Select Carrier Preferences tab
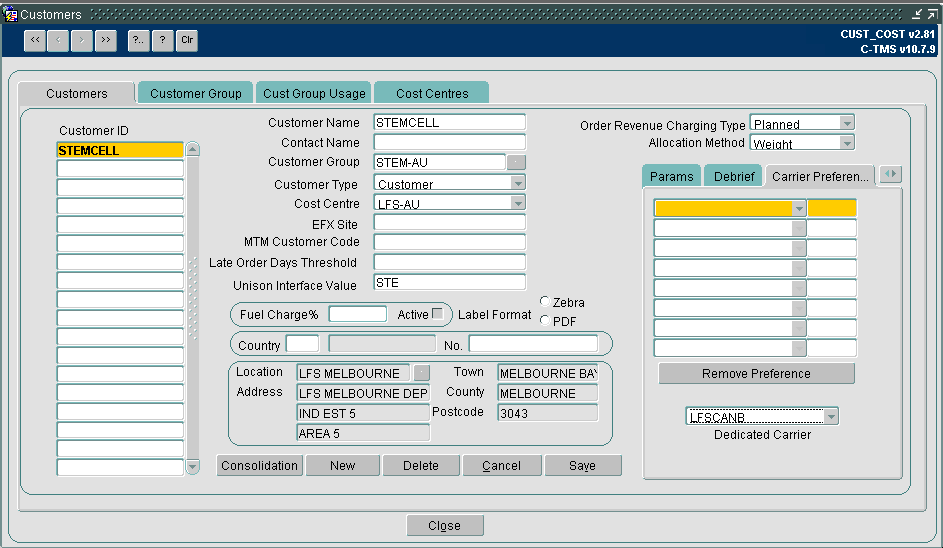Viewport: 943px width, 548px height. coord(820,176)
